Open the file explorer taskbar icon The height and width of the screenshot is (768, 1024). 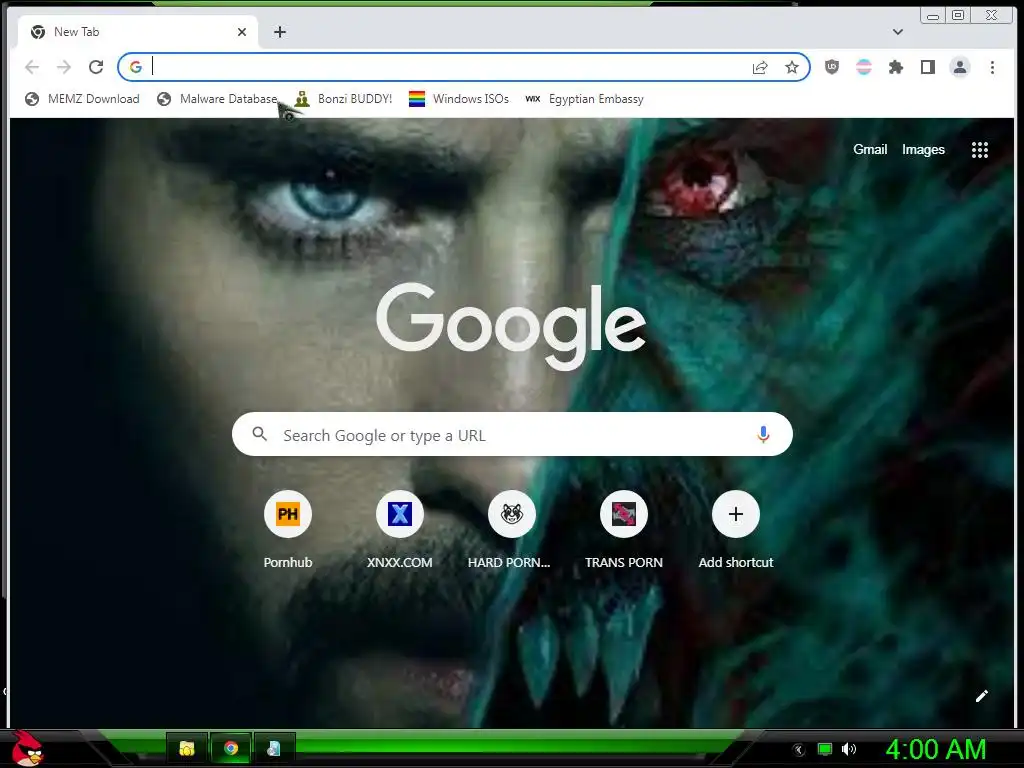[x=187, y=748]
